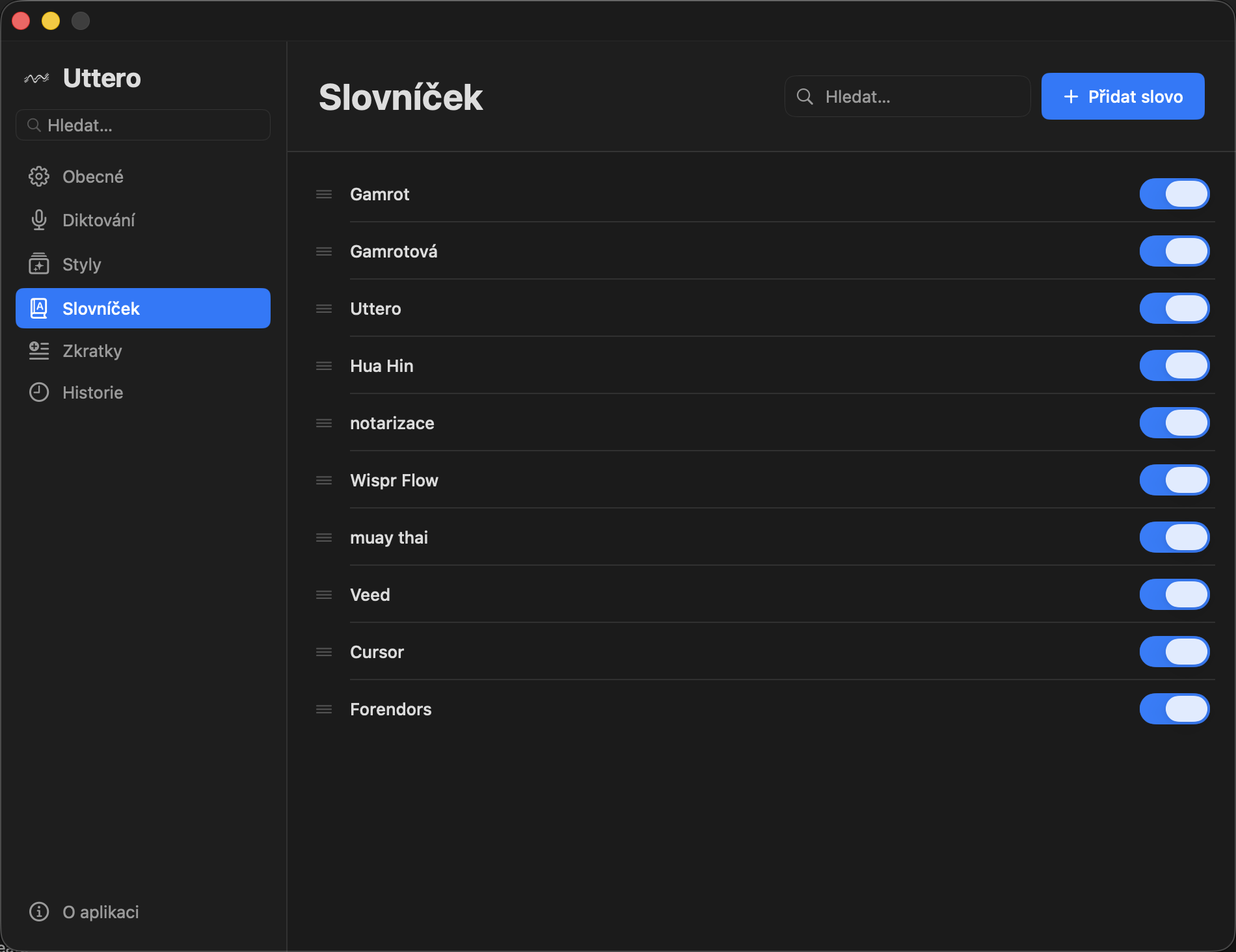The image size is (1236, 952).
Task: Click the Diktování microphone icon
Action: click(x=38, y=220)
